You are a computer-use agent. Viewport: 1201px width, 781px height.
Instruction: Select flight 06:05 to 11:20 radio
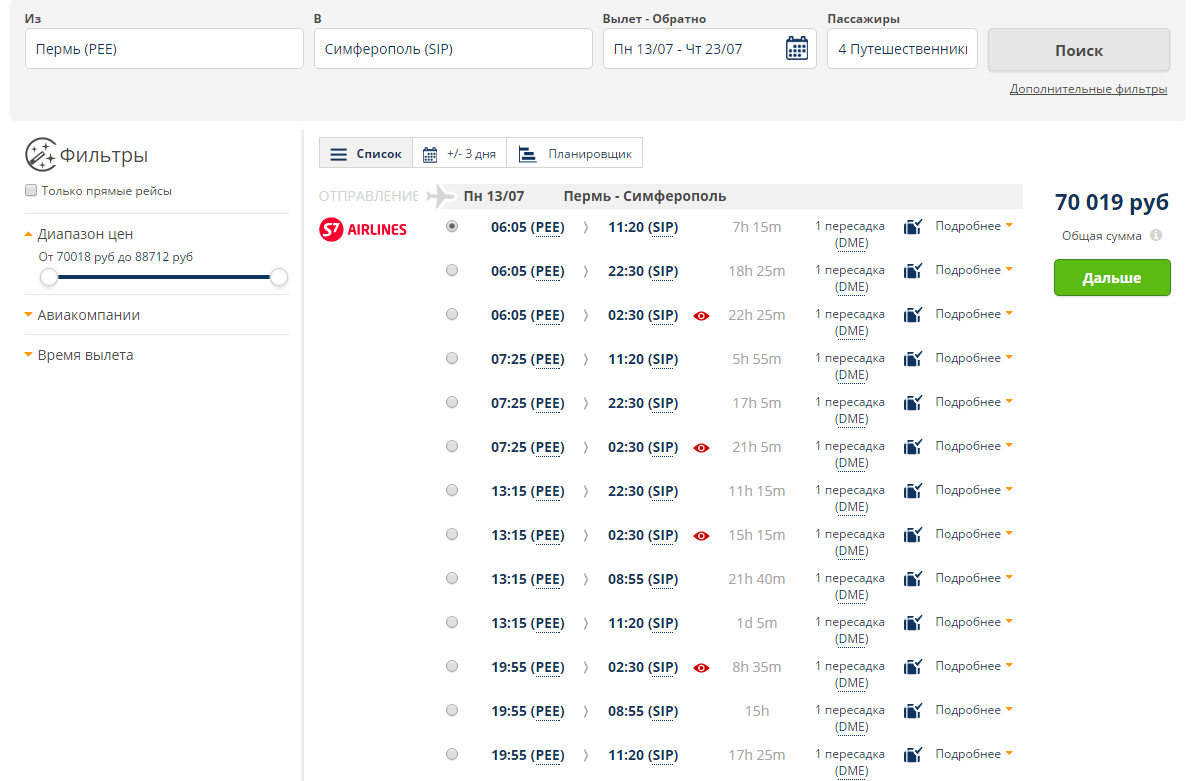[452, 226]
